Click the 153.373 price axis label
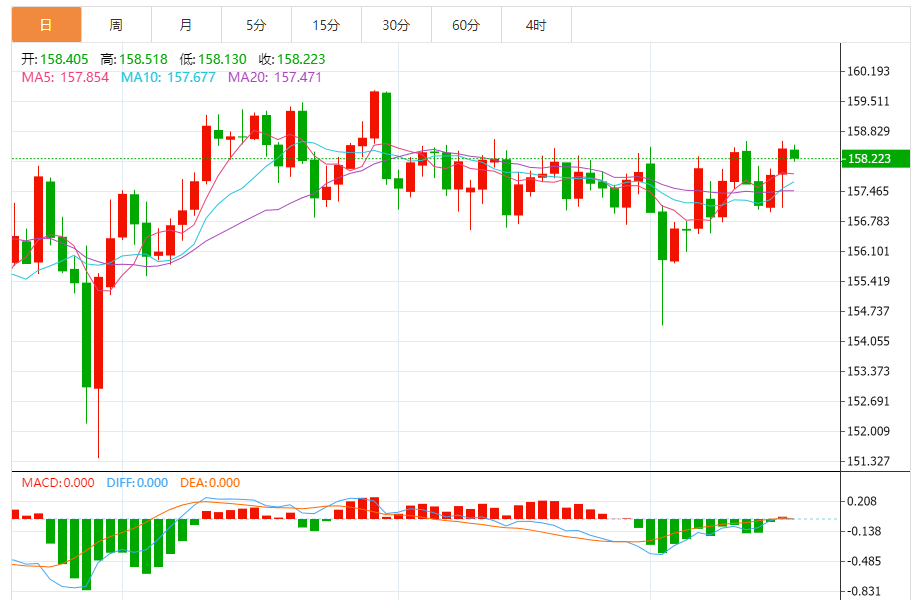 pos(868,371)
